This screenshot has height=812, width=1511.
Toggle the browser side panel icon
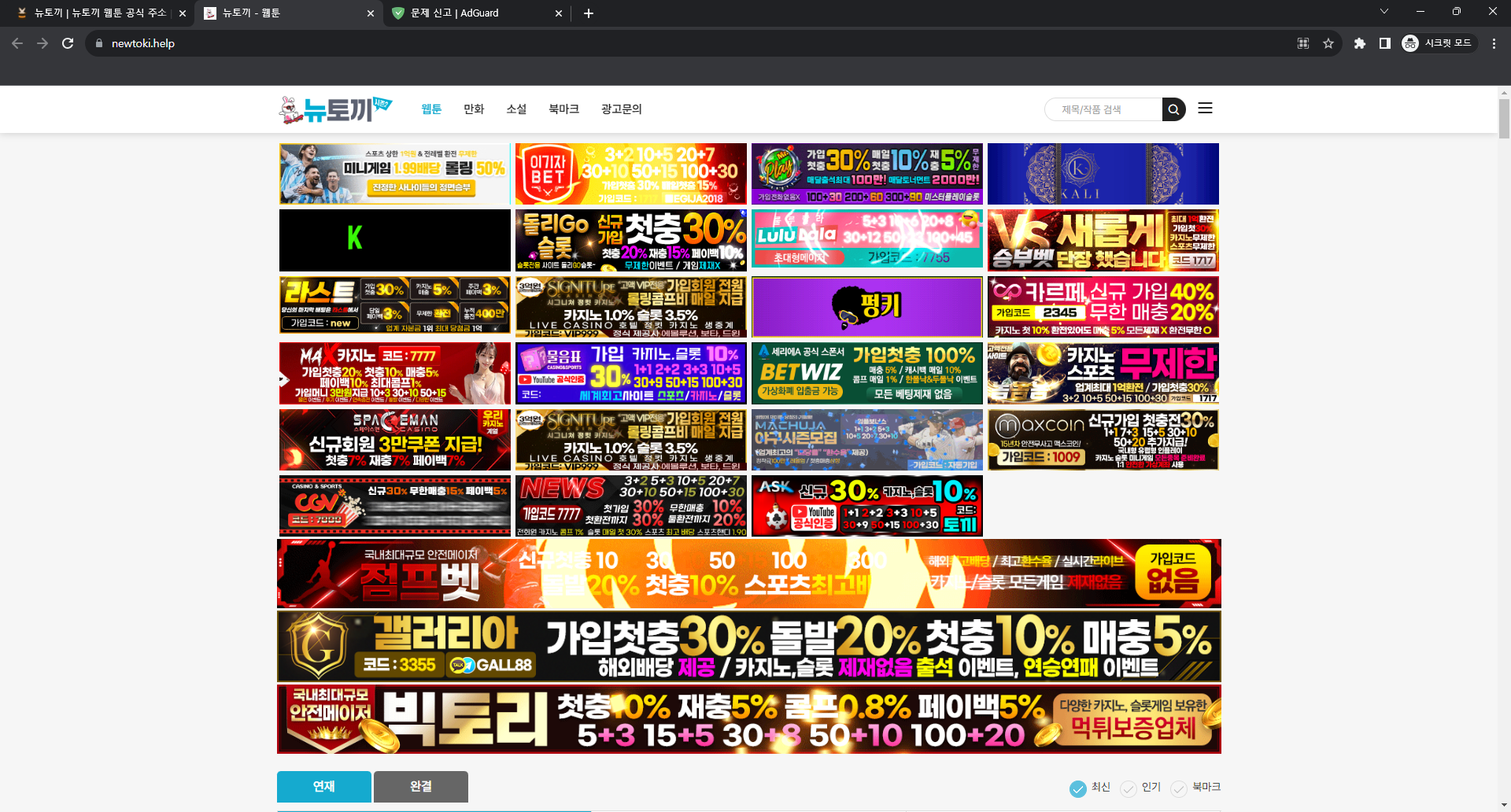pos(1384,43)
